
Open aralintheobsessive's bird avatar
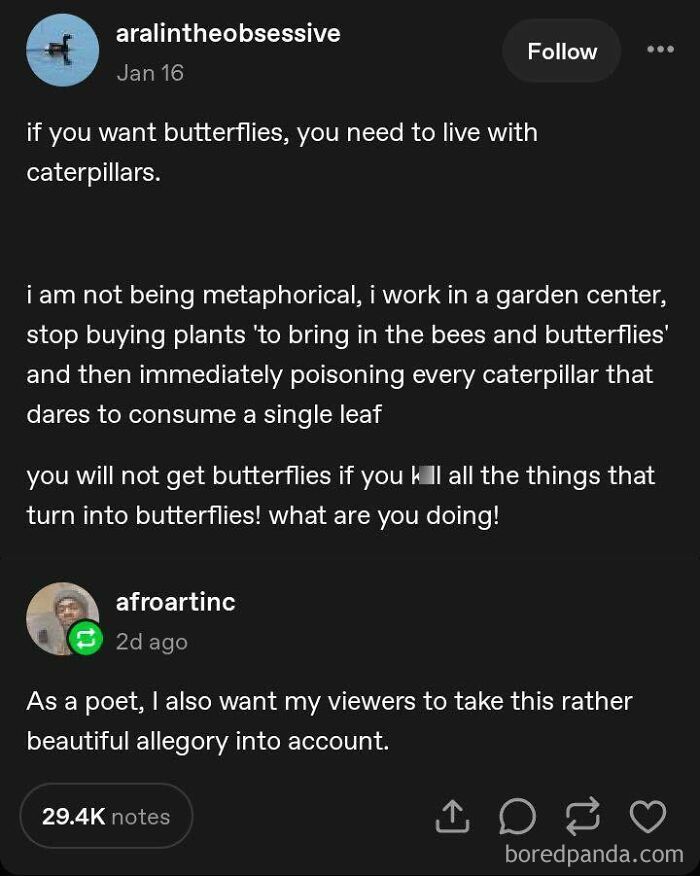(62, 50)
